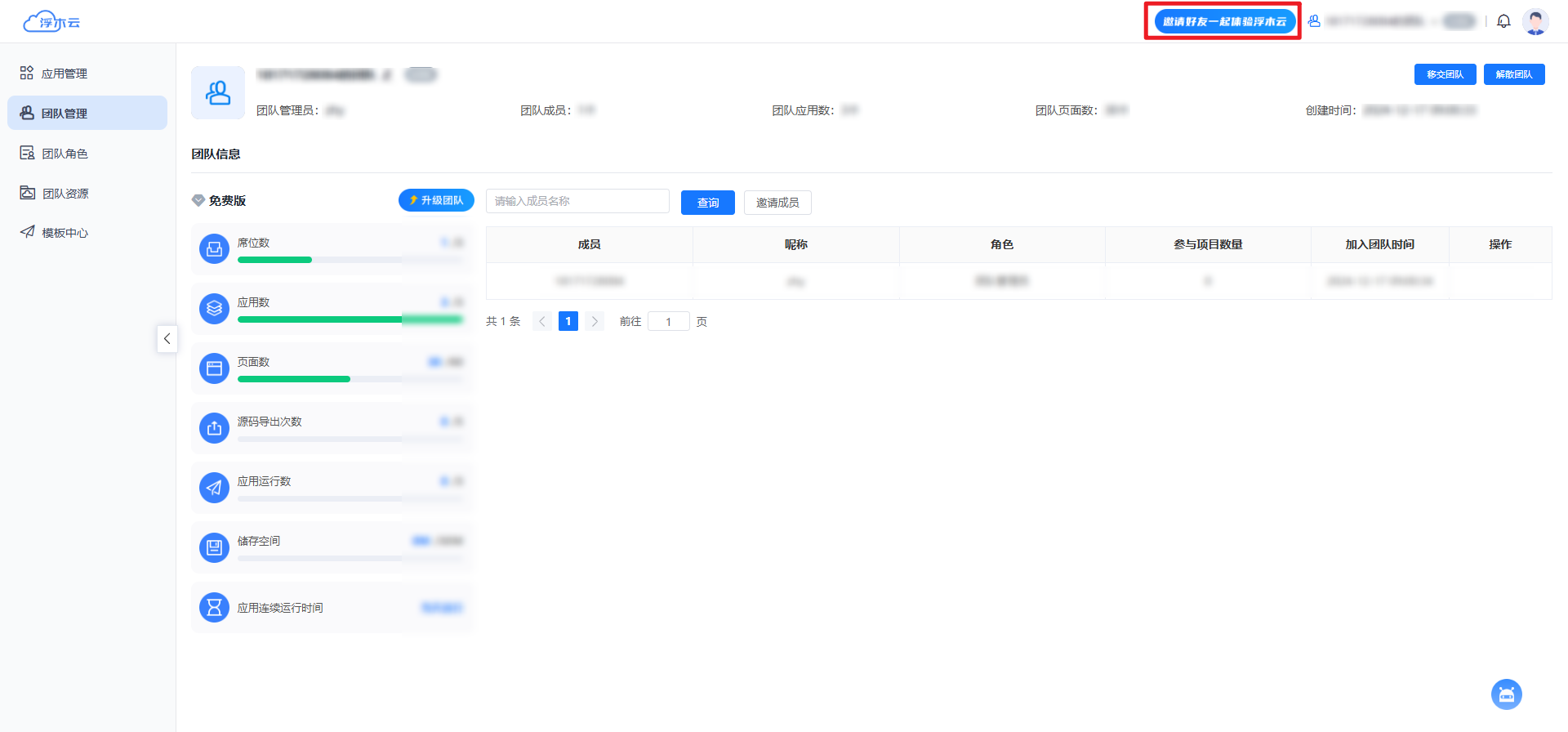Viewport: 1568px width, 732px height.
Task: Click the source export (源码导出次数) icon
Action: pyautogui.click(x=214, y=428)
